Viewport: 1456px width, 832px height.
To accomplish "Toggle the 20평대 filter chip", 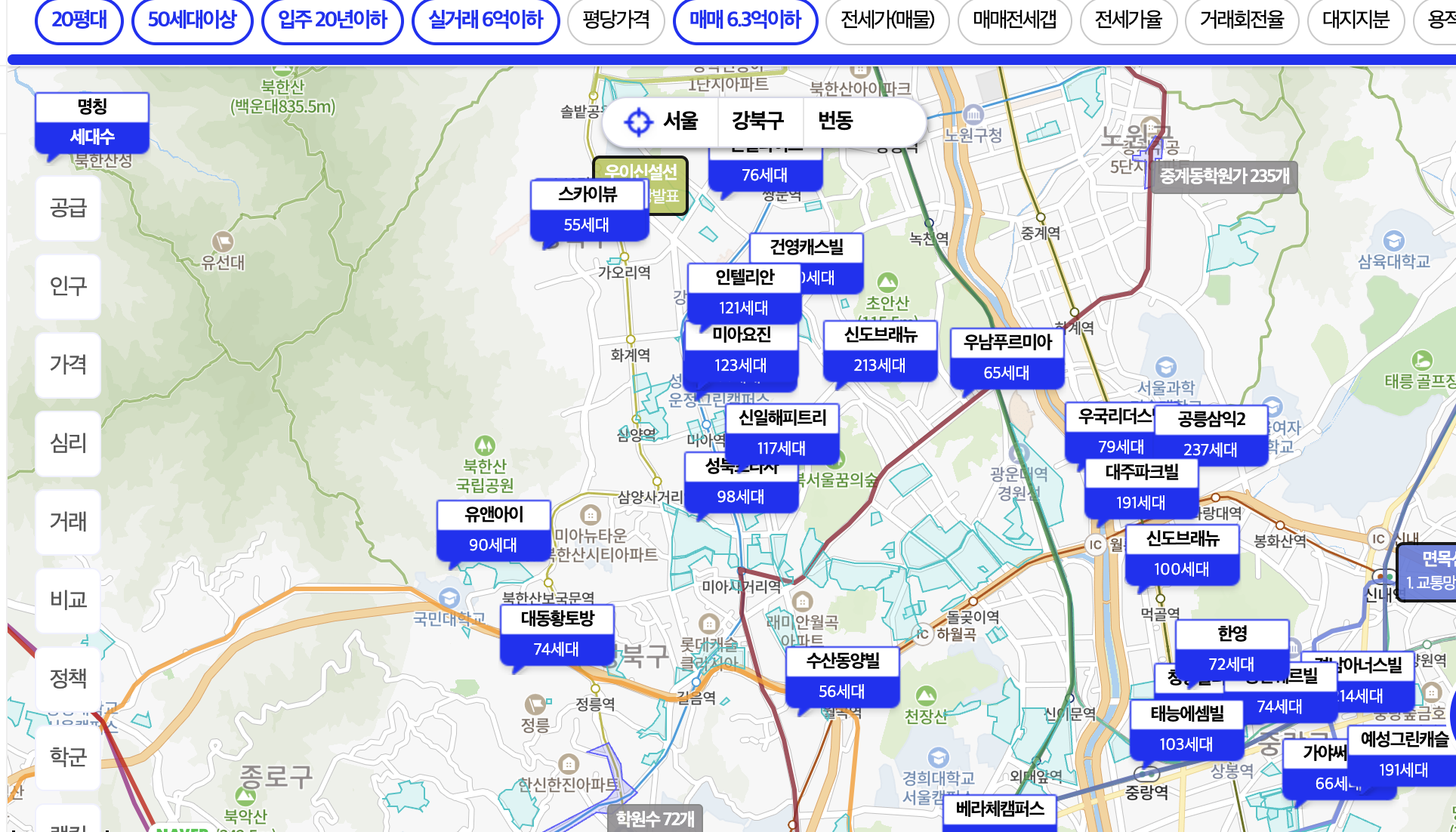I will [79, 20].
